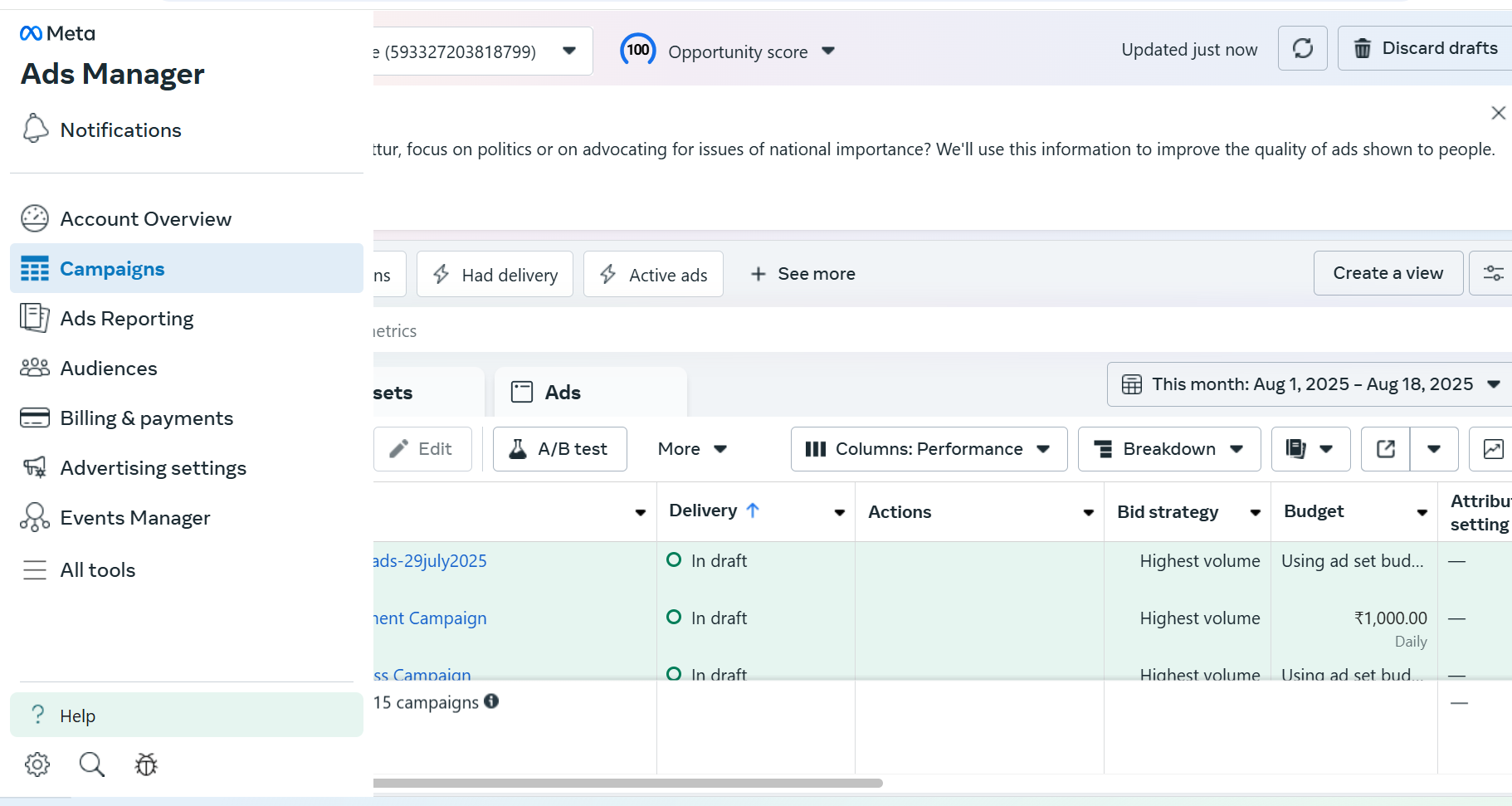The width and height of the screenshot is (1512, 806).
Task: Report a bug using the bug icon
Action: (145, 764)
